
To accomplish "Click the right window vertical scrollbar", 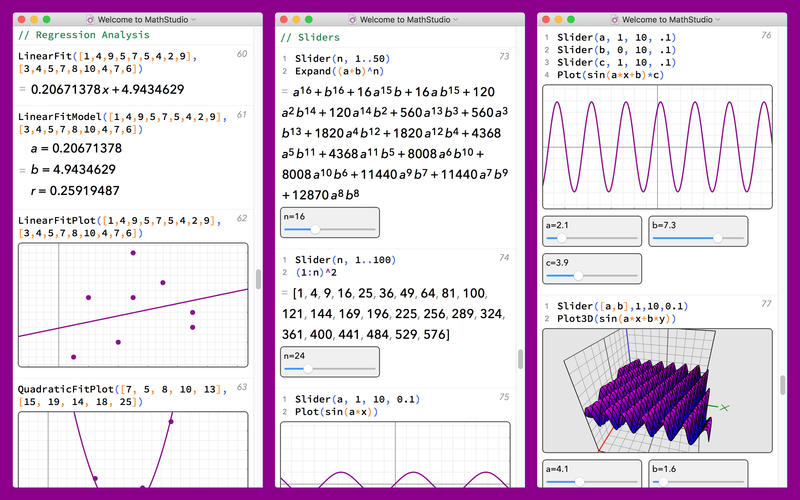I will pos(783,385).
